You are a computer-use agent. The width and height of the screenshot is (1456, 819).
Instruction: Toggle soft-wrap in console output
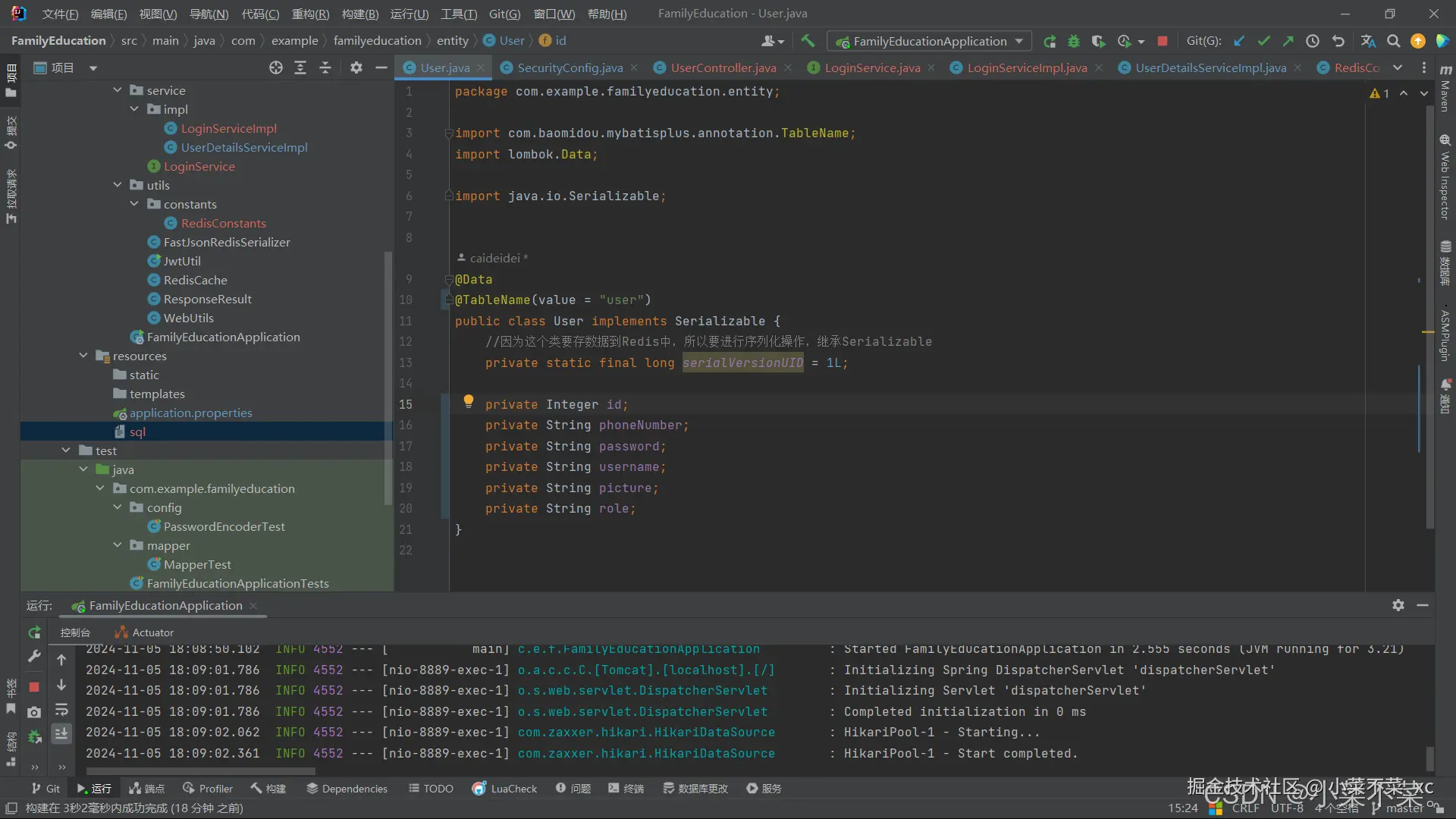point(61,711)
